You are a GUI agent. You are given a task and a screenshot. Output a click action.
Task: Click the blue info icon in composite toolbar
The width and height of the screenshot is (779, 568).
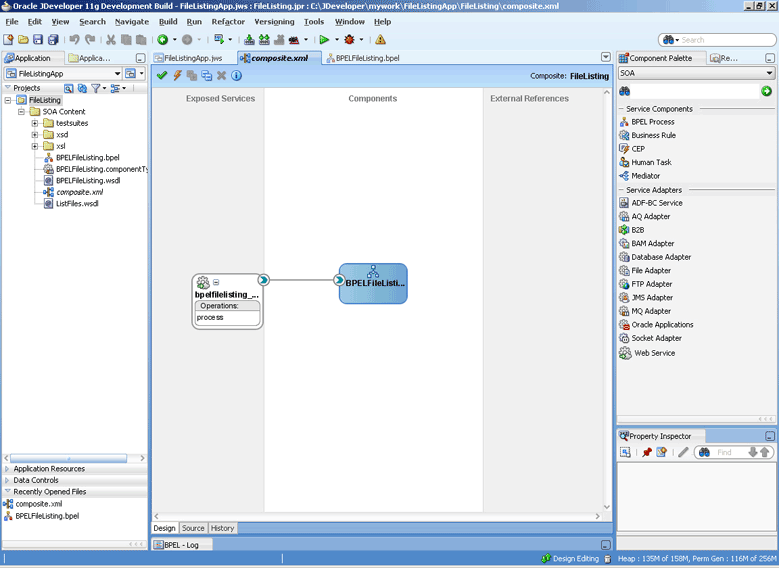tap(237, 76)
